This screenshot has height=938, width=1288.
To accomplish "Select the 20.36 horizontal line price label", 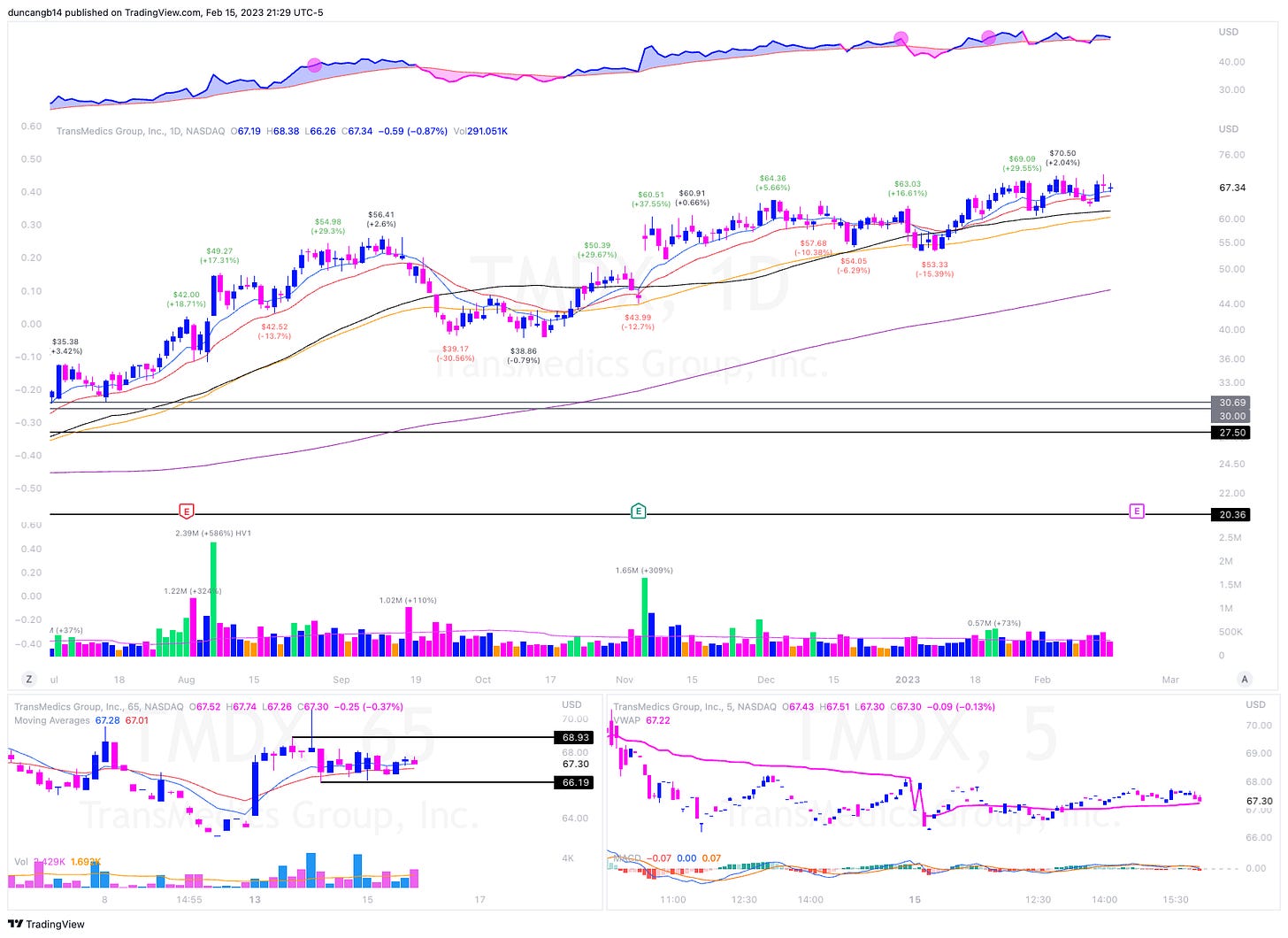I will pyautogui.click(x=1232, y=514).
